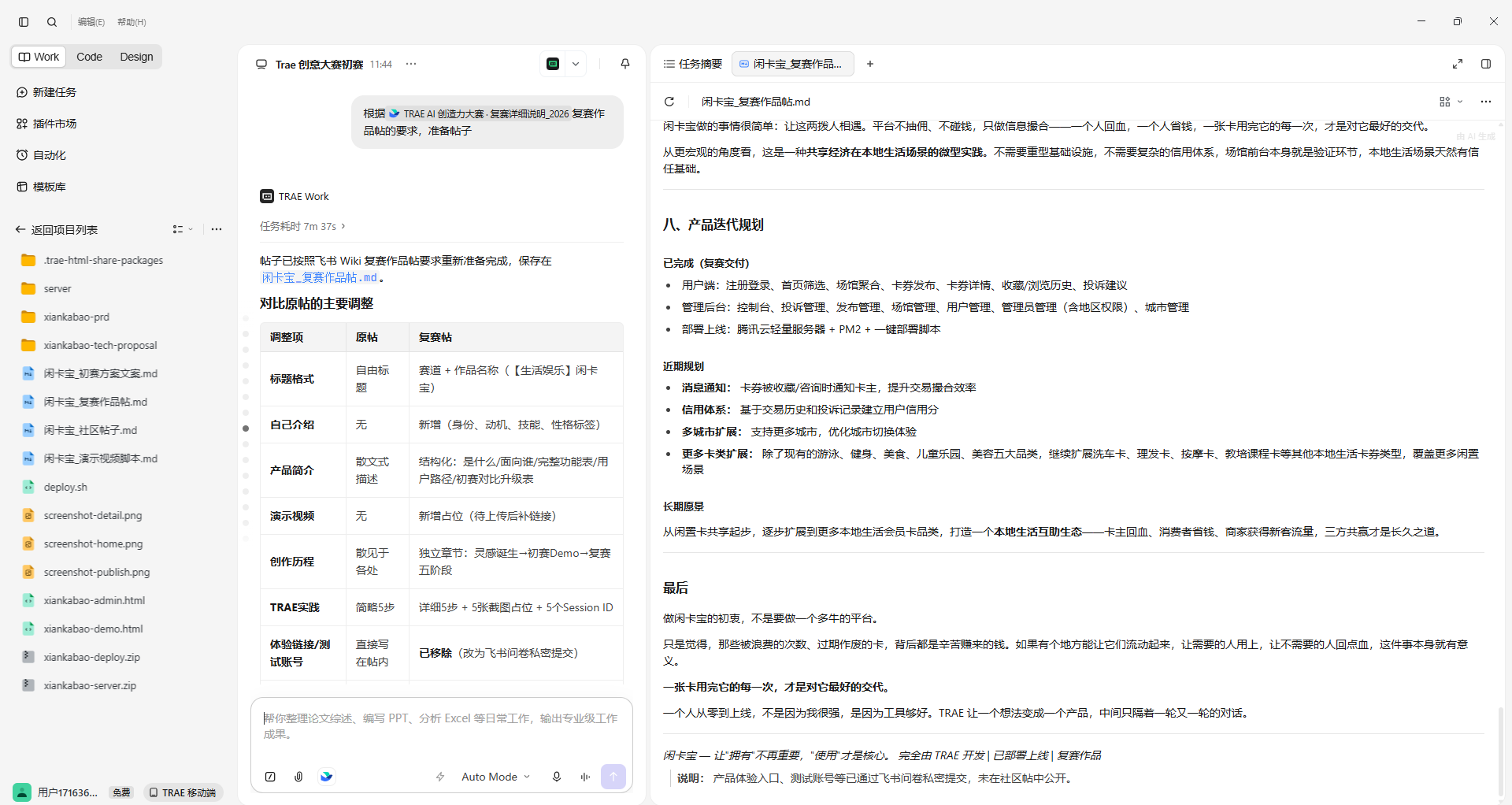Expand preview panel to fullscreen
Screen dimensions: 1512x805
pyautogui.click(x=1458, y=64)
